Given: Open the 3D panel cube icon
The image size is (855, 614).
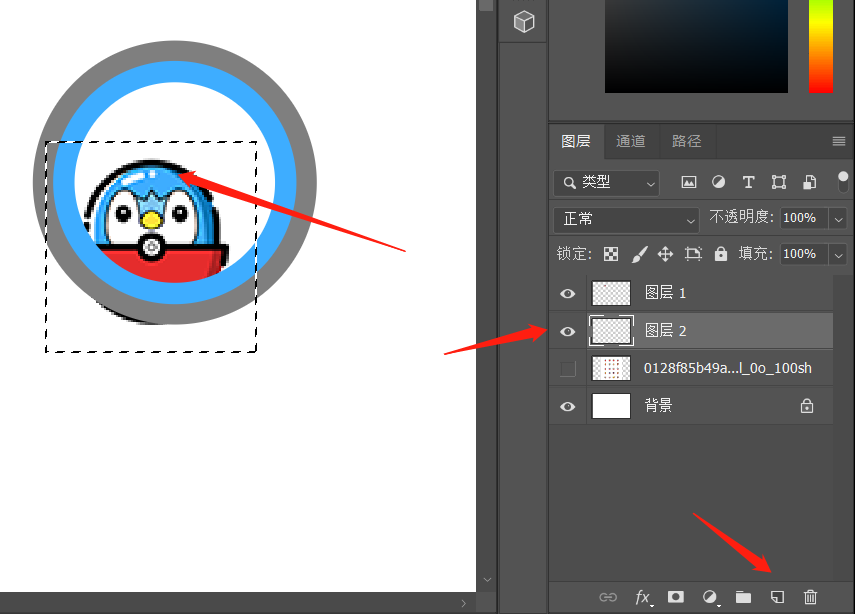Looking at the screenshot, I should coord(523,22).
